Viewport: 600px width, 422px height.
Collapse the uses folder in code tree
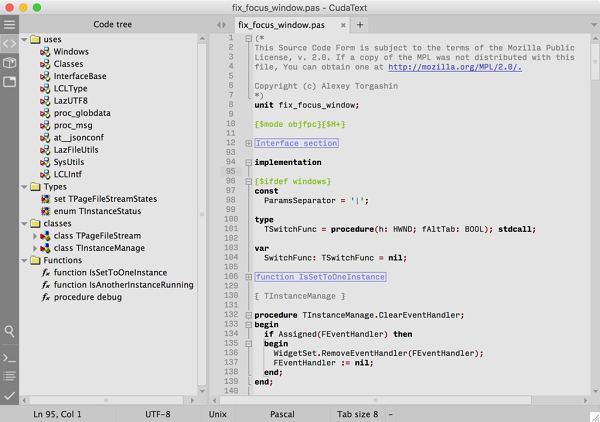click(24, 39)
